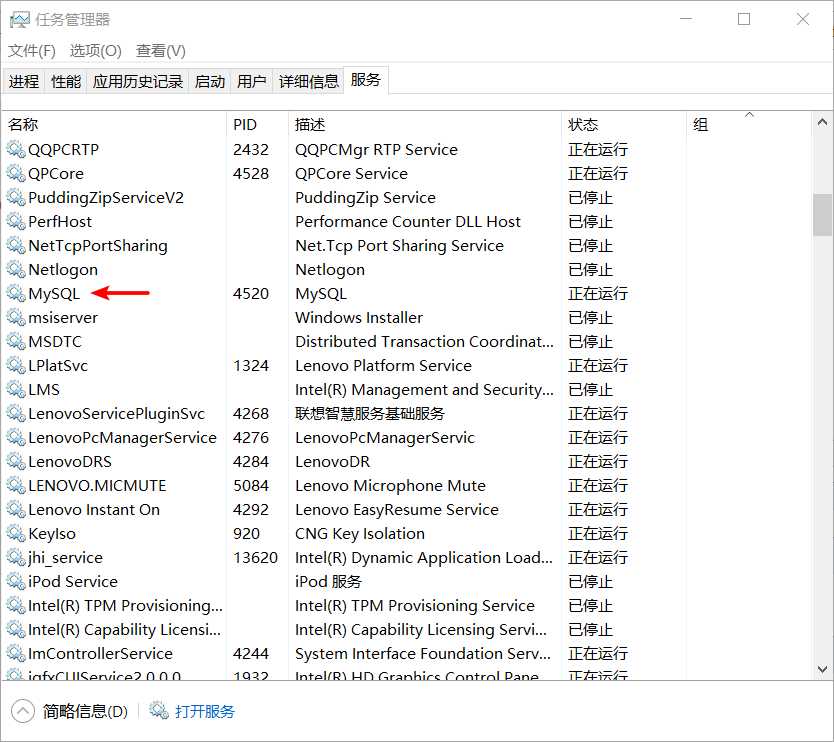Sort by the PID column header
The image size is (834, 742).
pyautogui.click(x=257, y=124)
